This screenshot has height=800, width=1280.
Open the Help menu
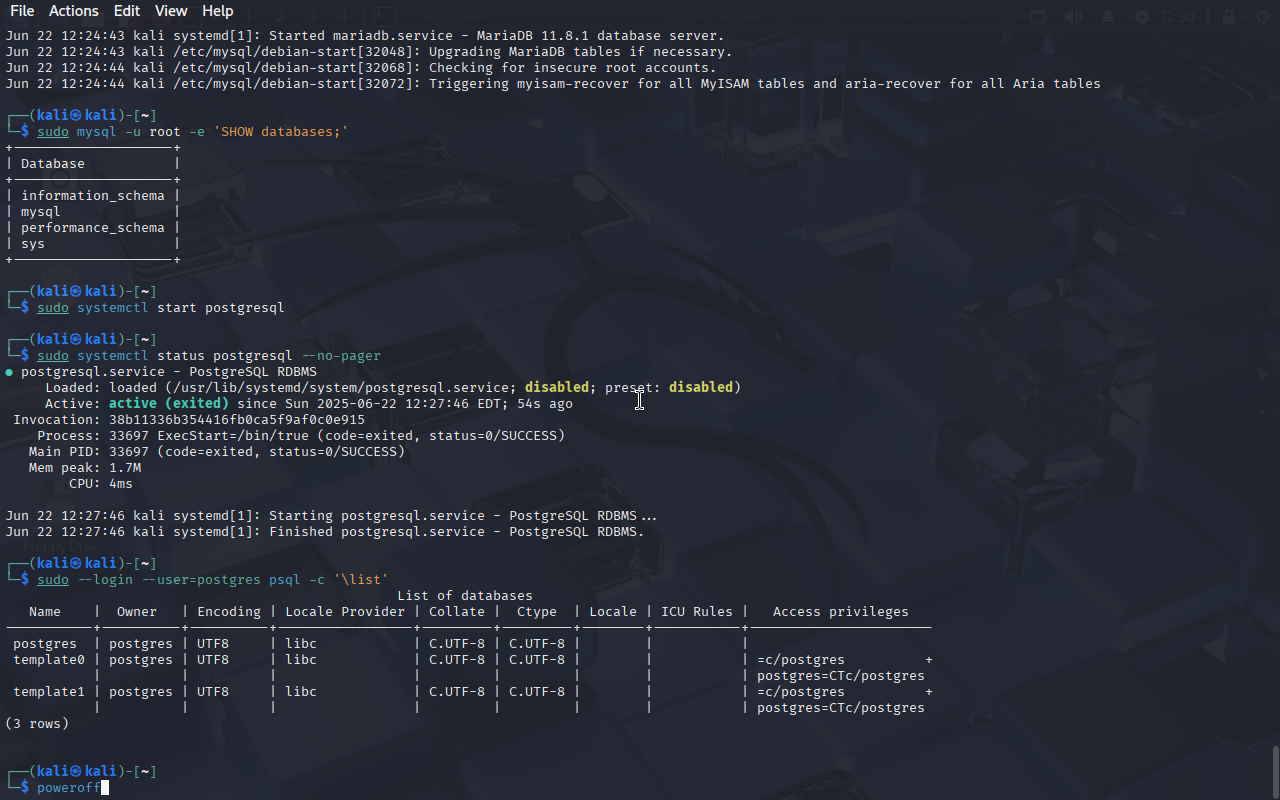(x=217, y=11)
